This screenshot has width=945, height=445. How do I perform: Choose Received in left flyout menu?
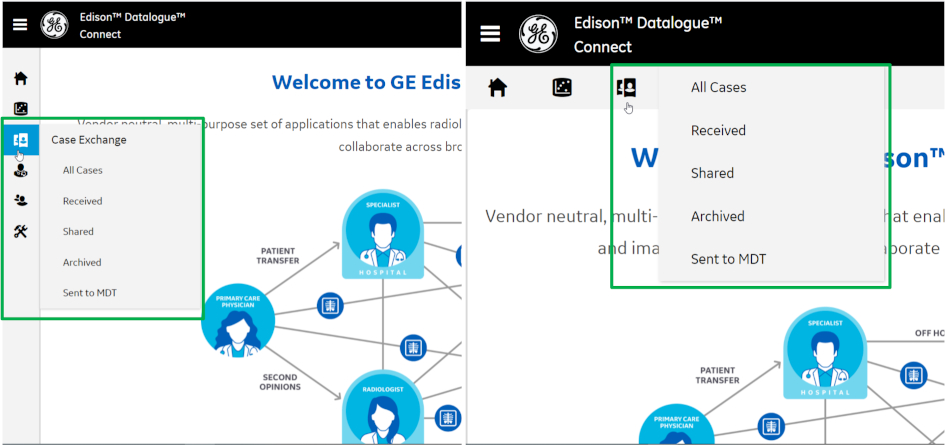83,201
